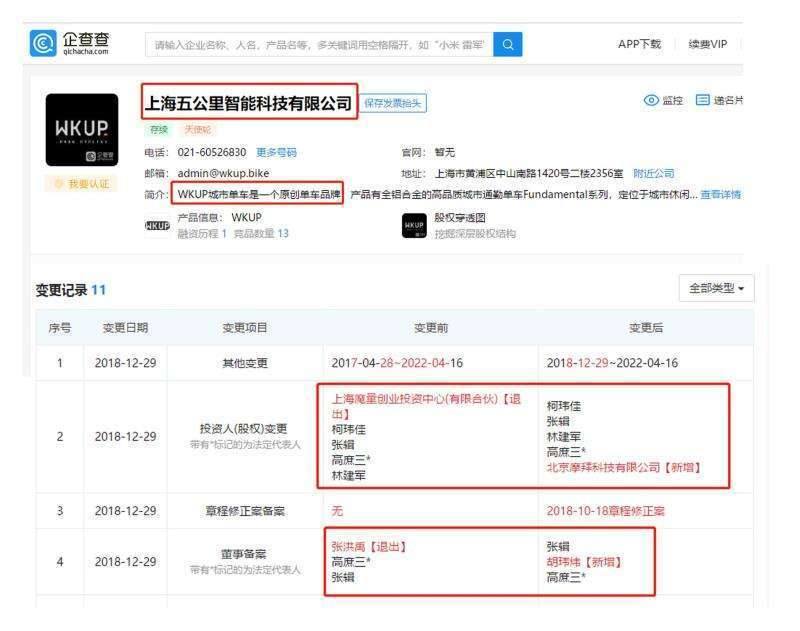This screenshot has height=631, width=800.
Task: Click 北京摩拜科技有限公司【新增】 entry
Action: pyautogui.click(x=624, y=467)
